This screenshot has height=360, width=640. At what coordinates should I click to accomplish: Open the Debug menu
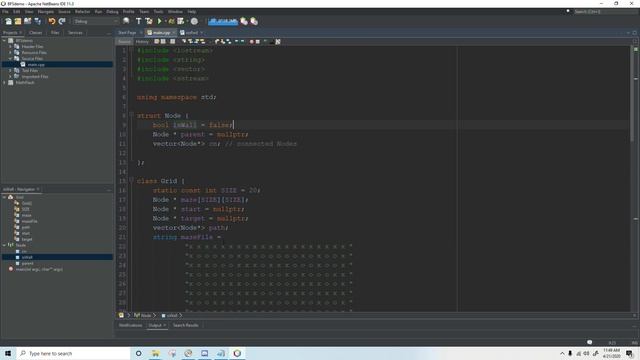tap(112, 11)
